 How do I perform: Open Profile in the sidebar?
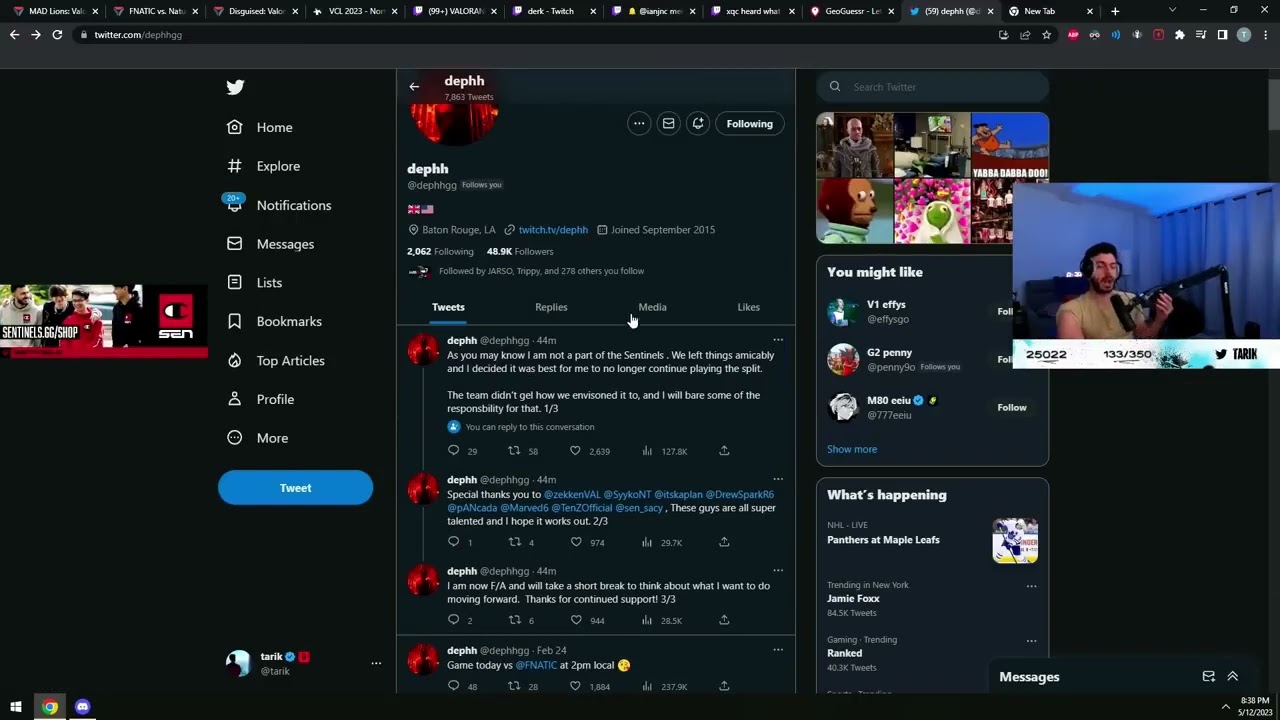pyautogui.click(x=260, y=399)
